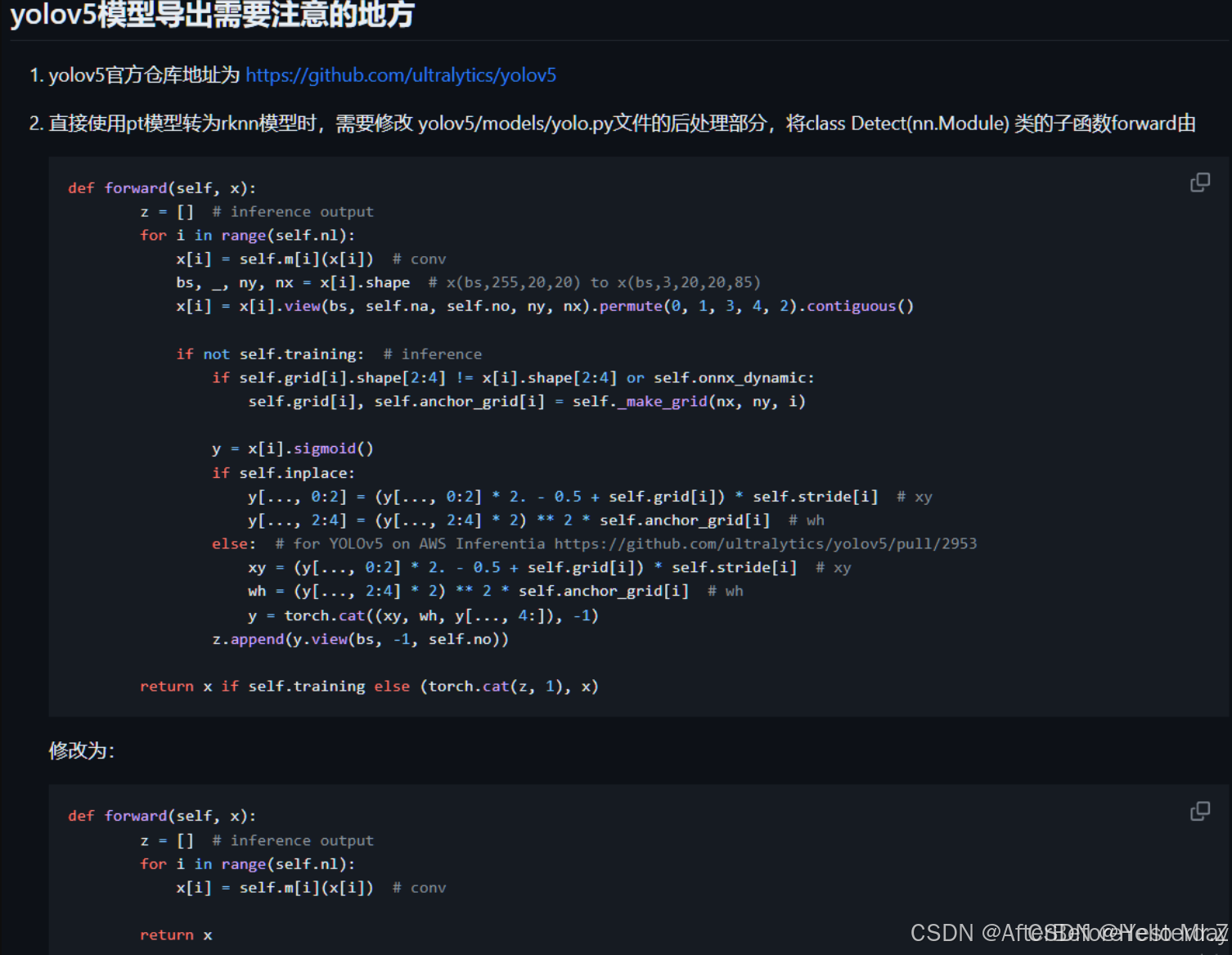This screenshot has height=955, width=1232.
Task: Click the line starting 'wh = (y[..., 2:4]'
Action: point(496,591)
